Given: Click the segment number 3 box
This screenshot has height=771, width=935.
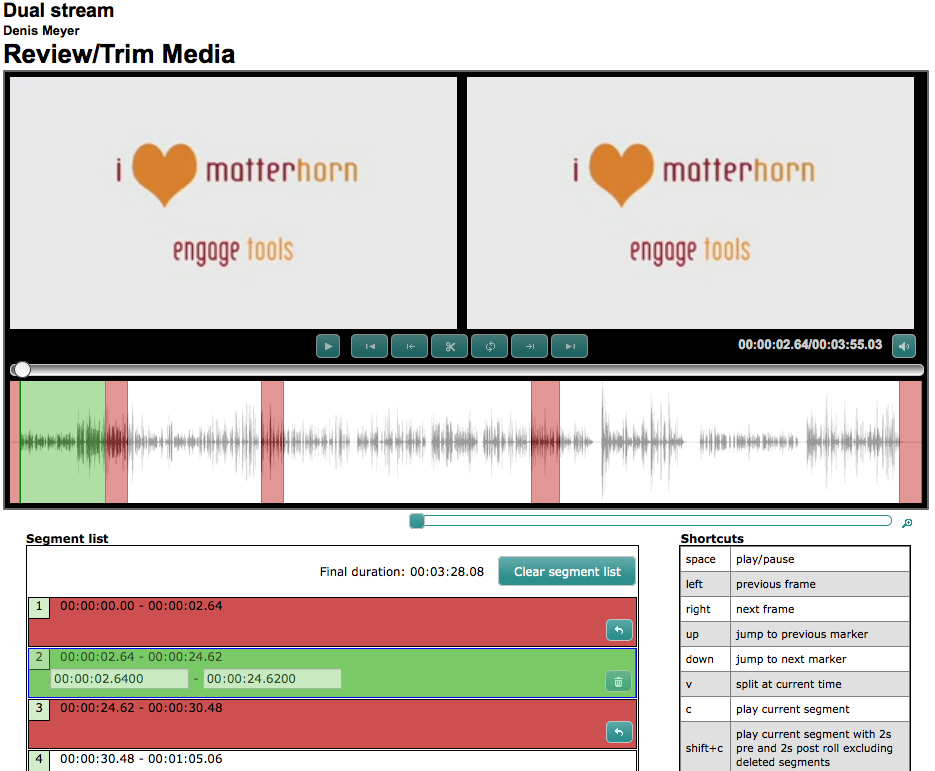Looking at the screenshot, I should pos(39,709).
